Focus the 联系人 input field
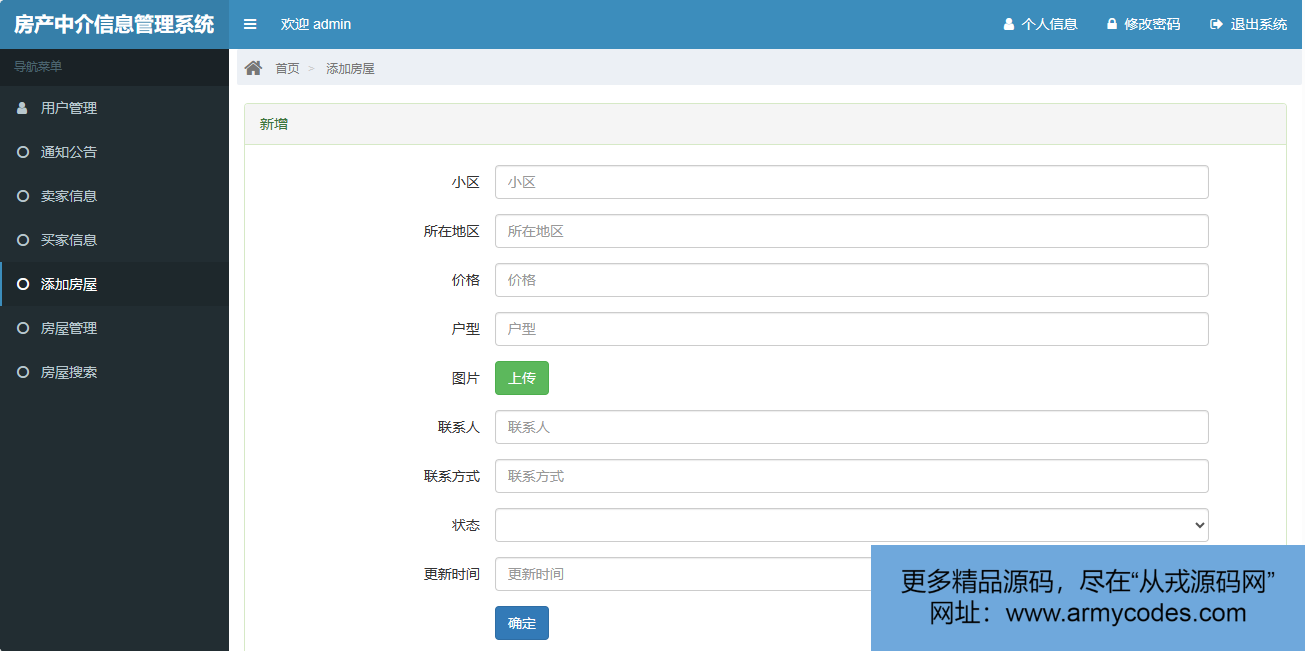This screenshot has width=1305, height=651. (x=852, y=427)
